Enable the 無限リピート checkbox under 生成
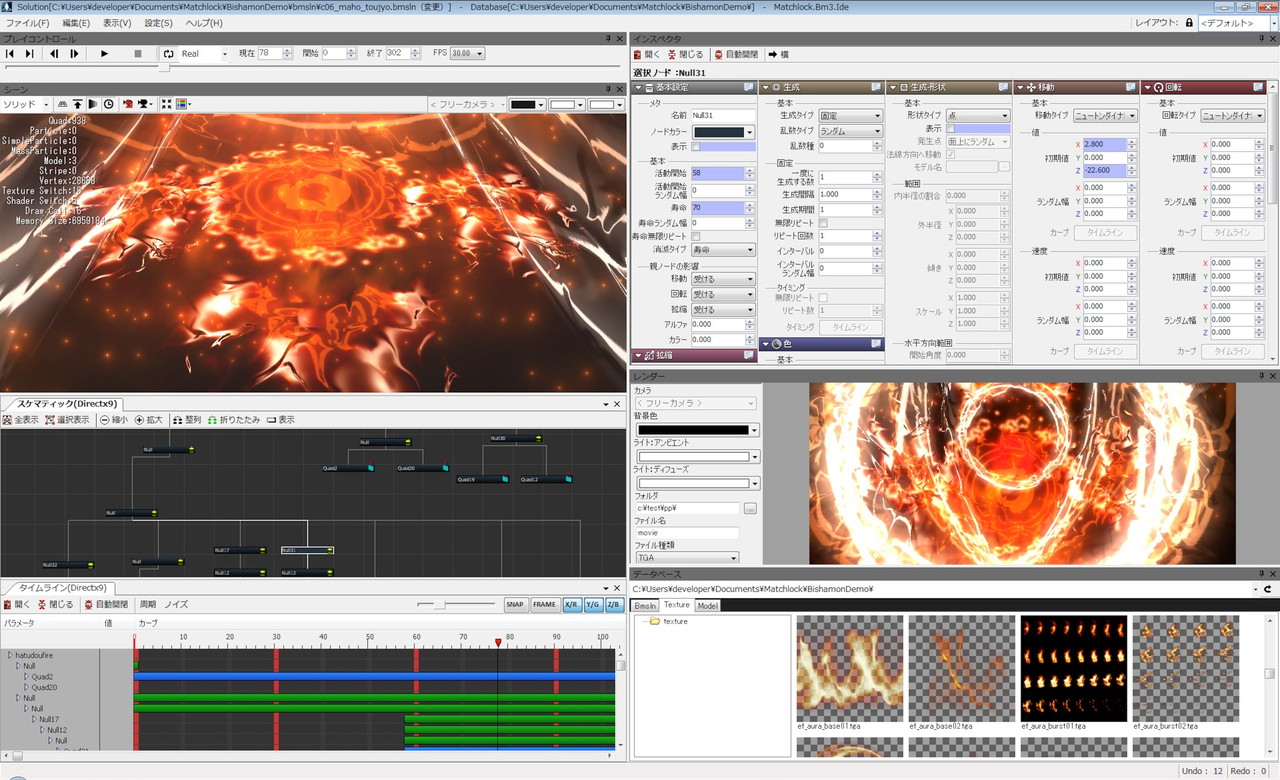The image size is (1280, 780). (x=823, y=223)
